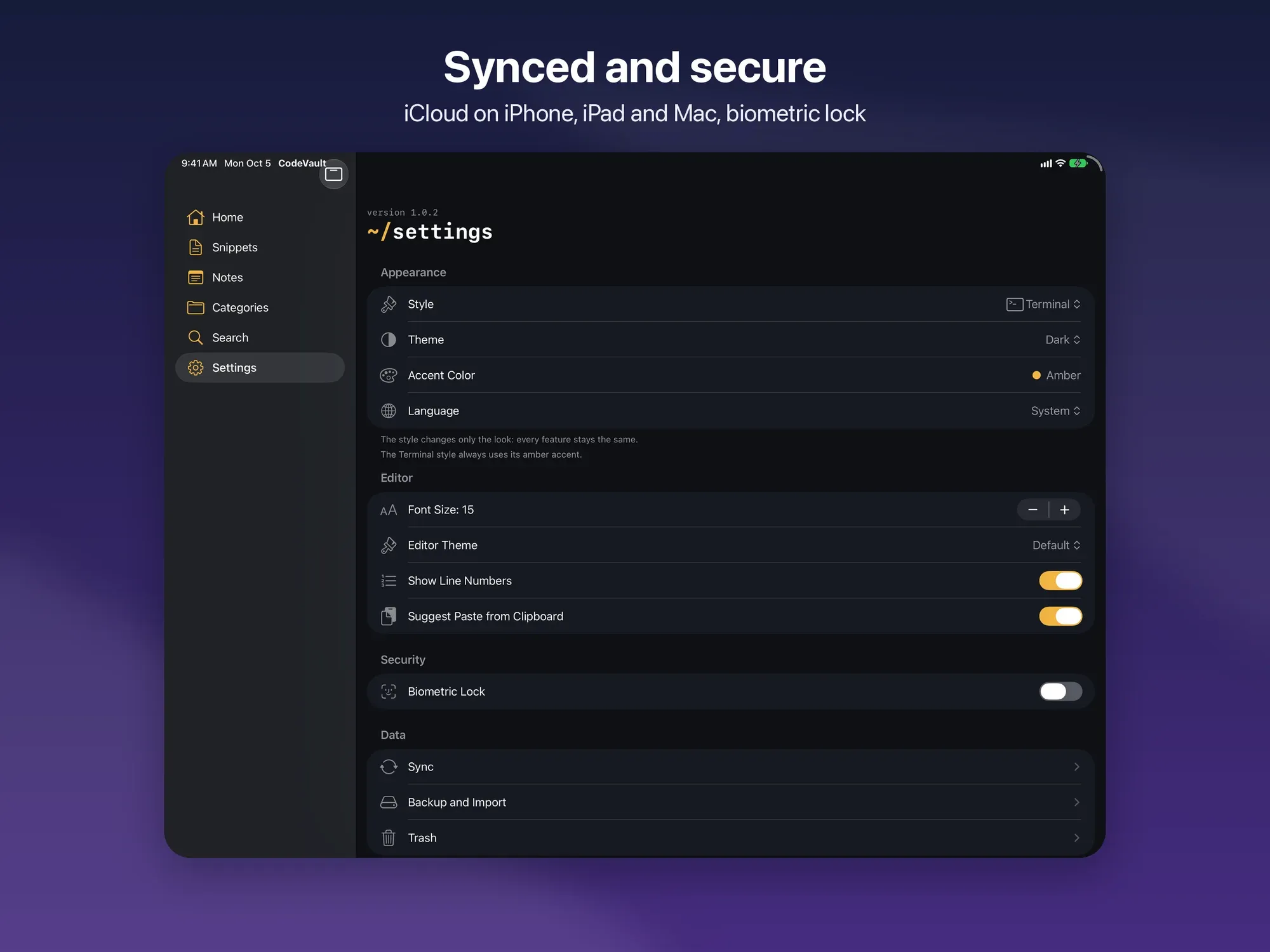
Task: Click the Search magnifier icon
Action: 196,338
